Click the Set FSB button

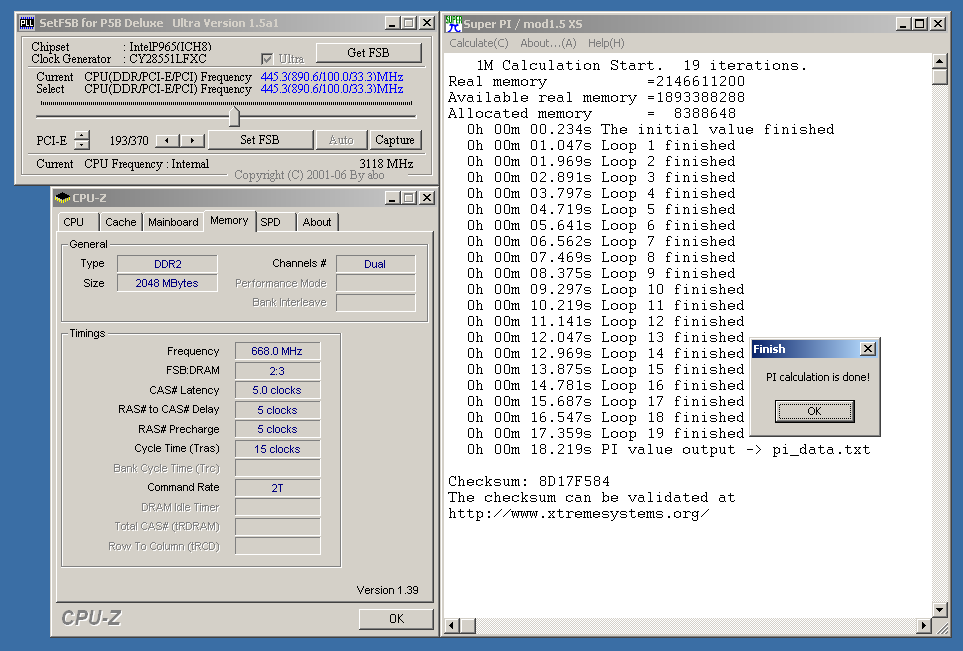click(260, 140)
